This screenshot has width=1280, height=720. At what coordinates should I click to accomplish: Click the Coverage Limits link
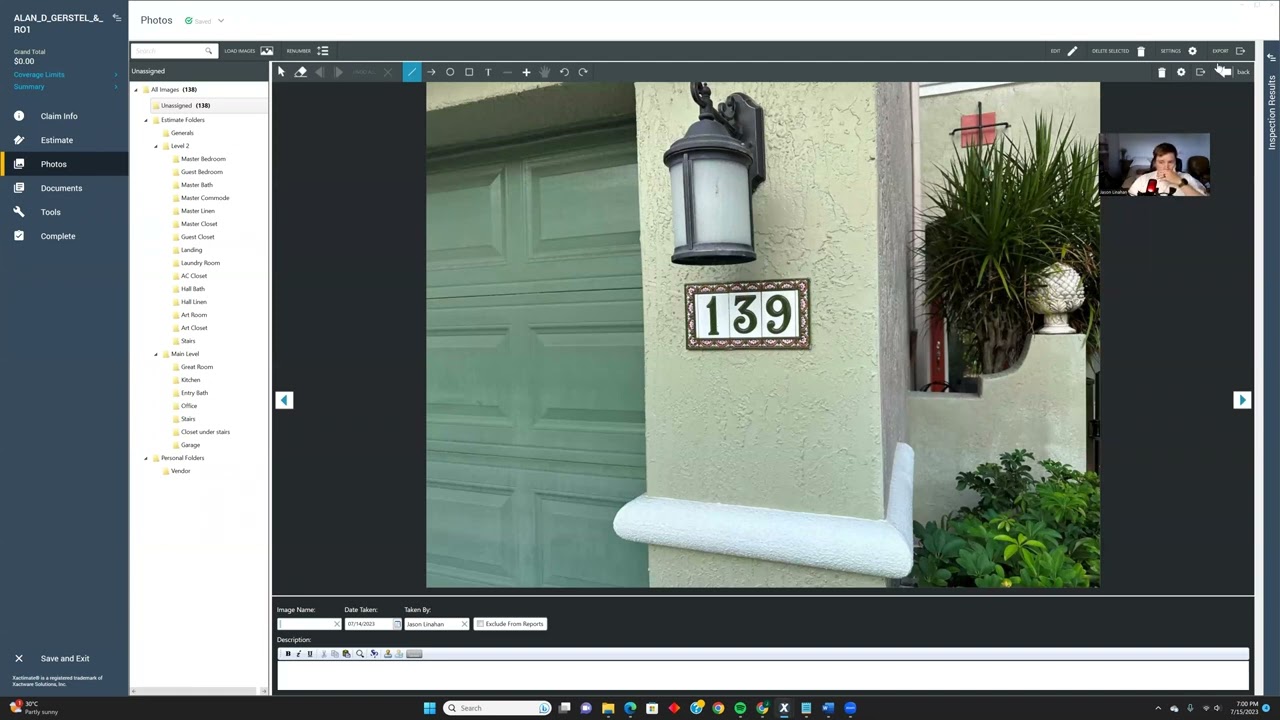(x=39, y=75)
